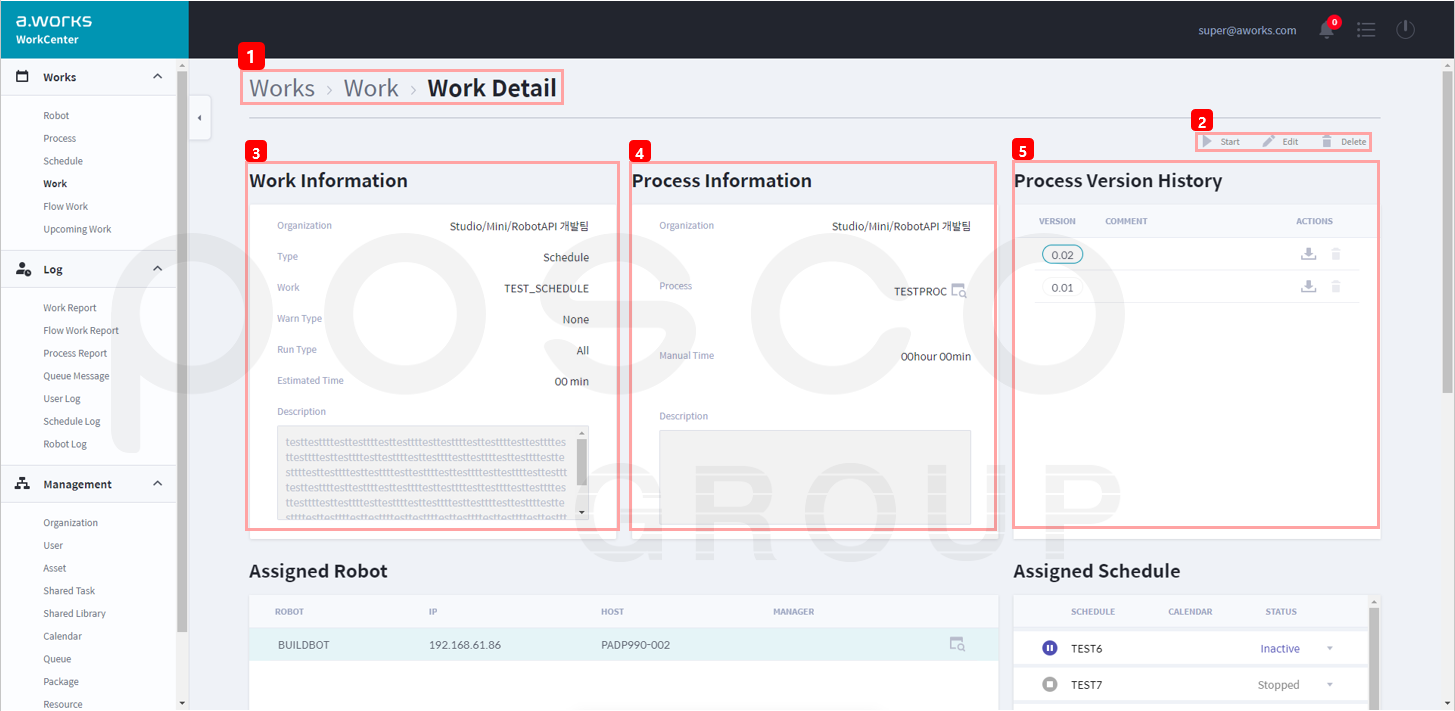
Task: Select the 0.01 version badge
Action: (1062, 288)
